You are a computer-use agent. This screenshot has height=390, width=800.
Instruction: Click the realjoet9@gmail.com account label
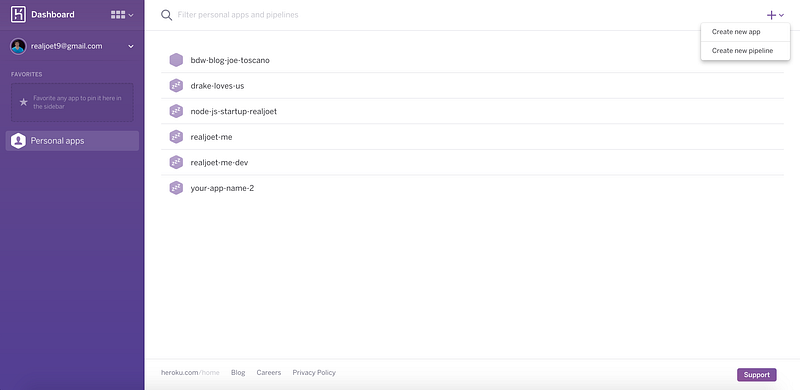[66, 46]
